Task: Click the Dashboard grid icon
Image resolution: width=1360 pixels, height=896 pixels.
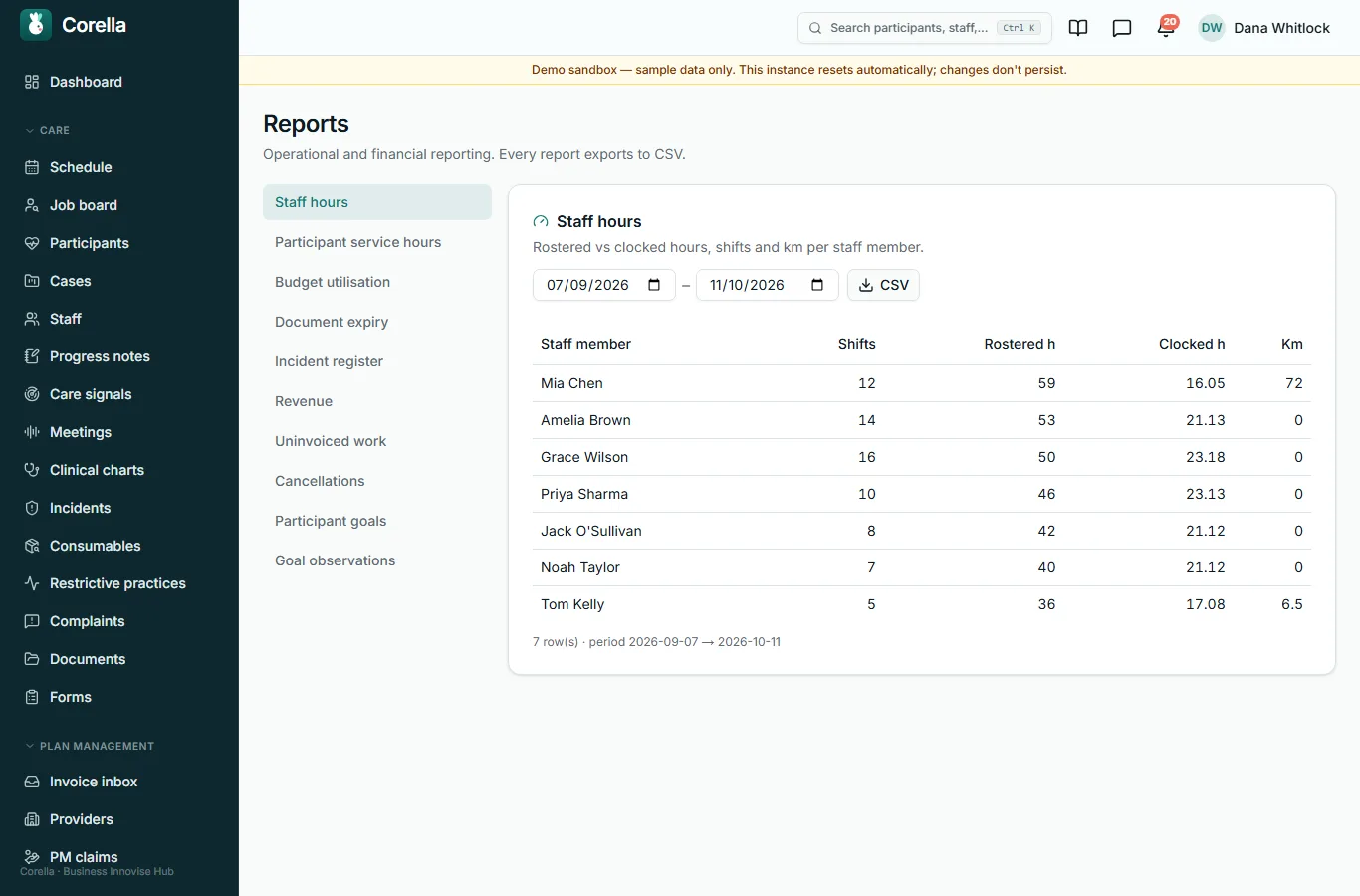Action: click(x=32, y=82)
